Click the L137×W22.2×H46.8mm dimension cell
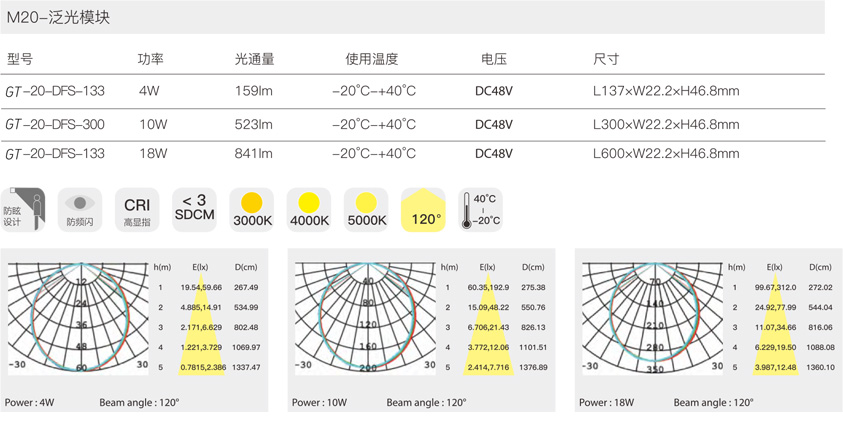Viewport: 843px width, 443px height. (665, 92)
